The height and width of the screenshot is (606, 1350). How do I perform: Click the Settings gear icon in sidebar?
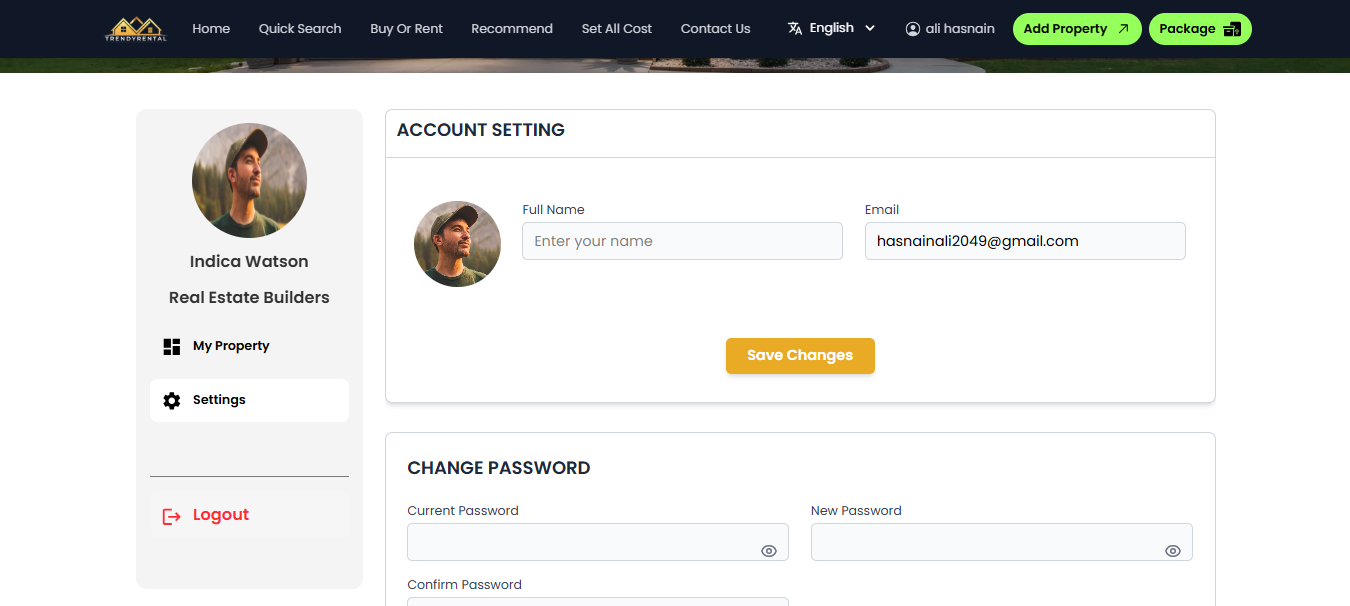[172, 400]
